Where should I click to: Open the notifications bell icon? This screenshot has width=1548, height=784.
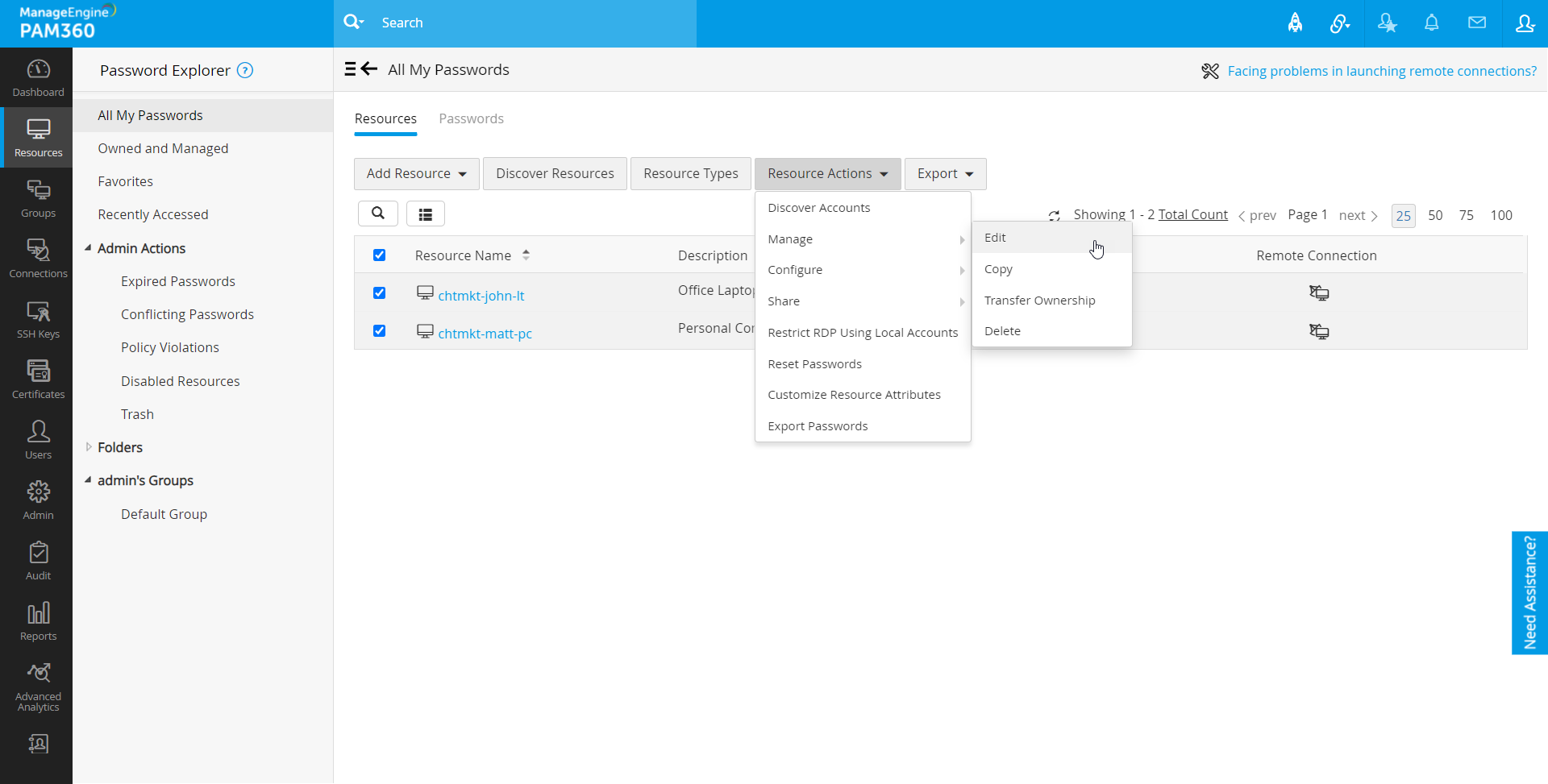[1431, 23]
